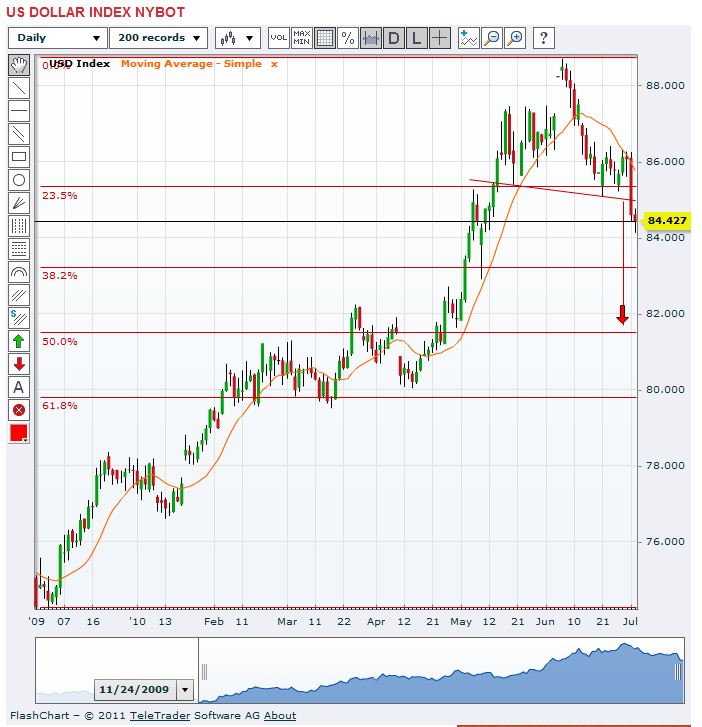
Task: Click the 84.427 current price label
Action: click(667, 220)
